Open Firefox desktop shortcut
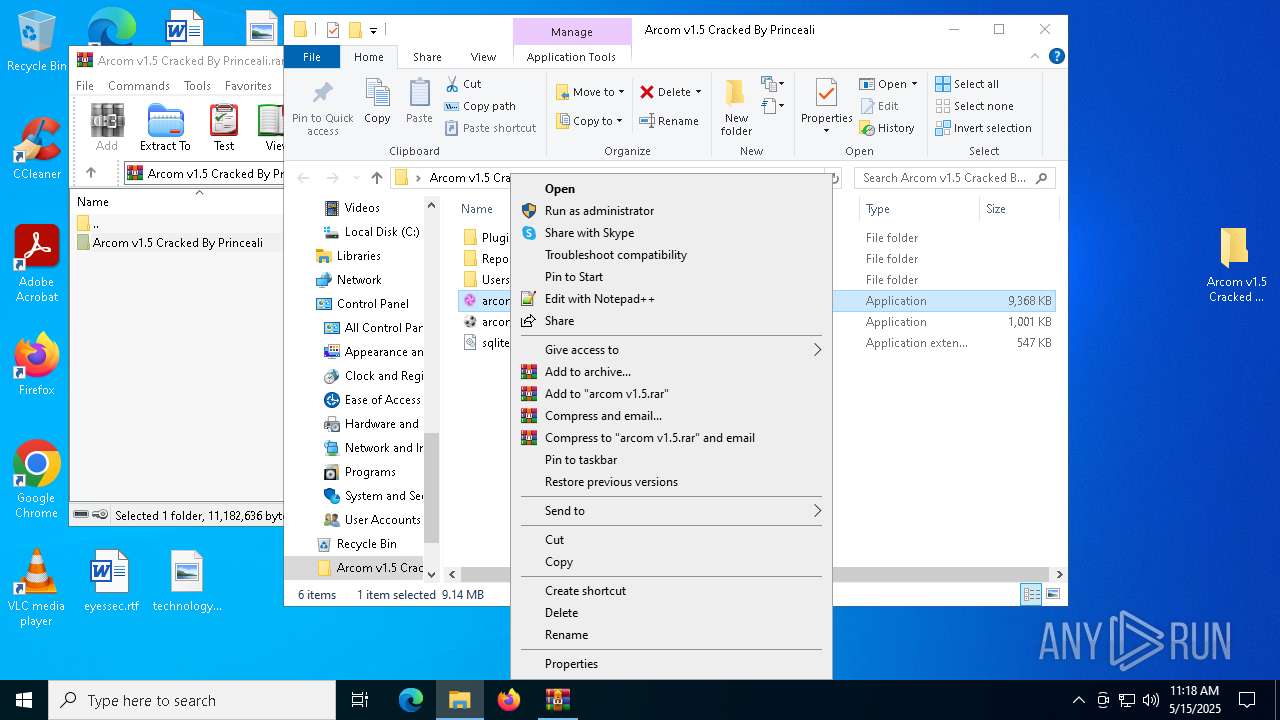 (36, 365)
